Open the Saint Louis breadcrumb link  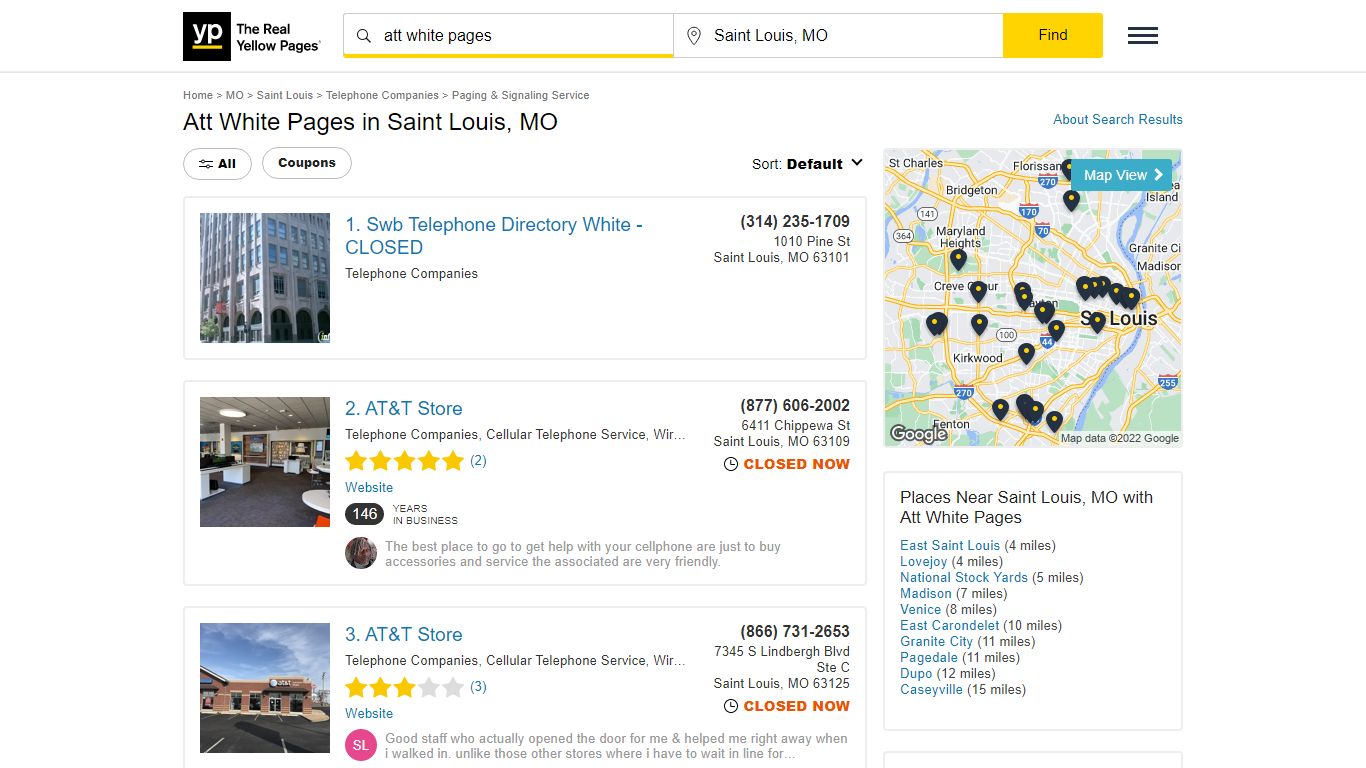285,95
